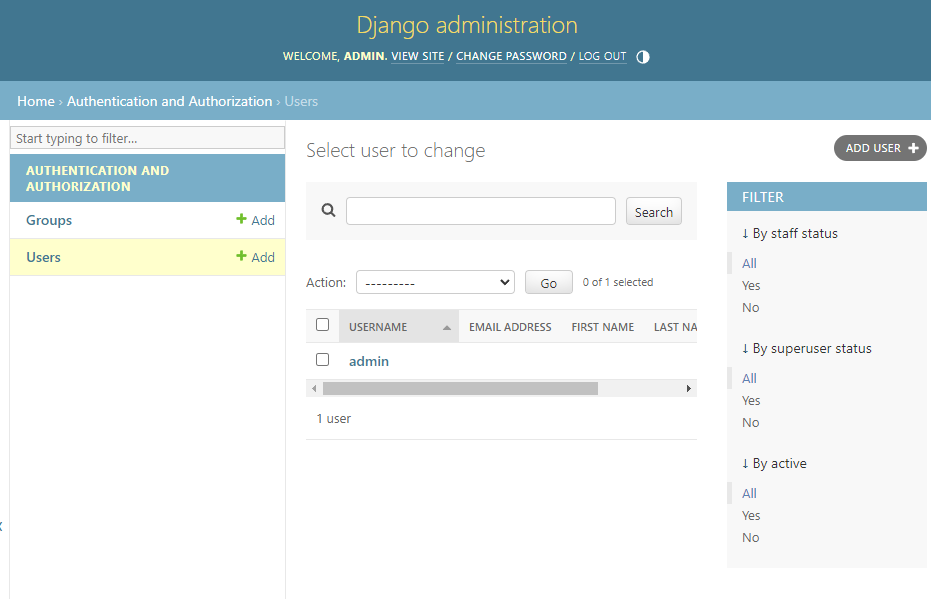Focus the user search input field

pyautogui.click(x=480, y=211)
